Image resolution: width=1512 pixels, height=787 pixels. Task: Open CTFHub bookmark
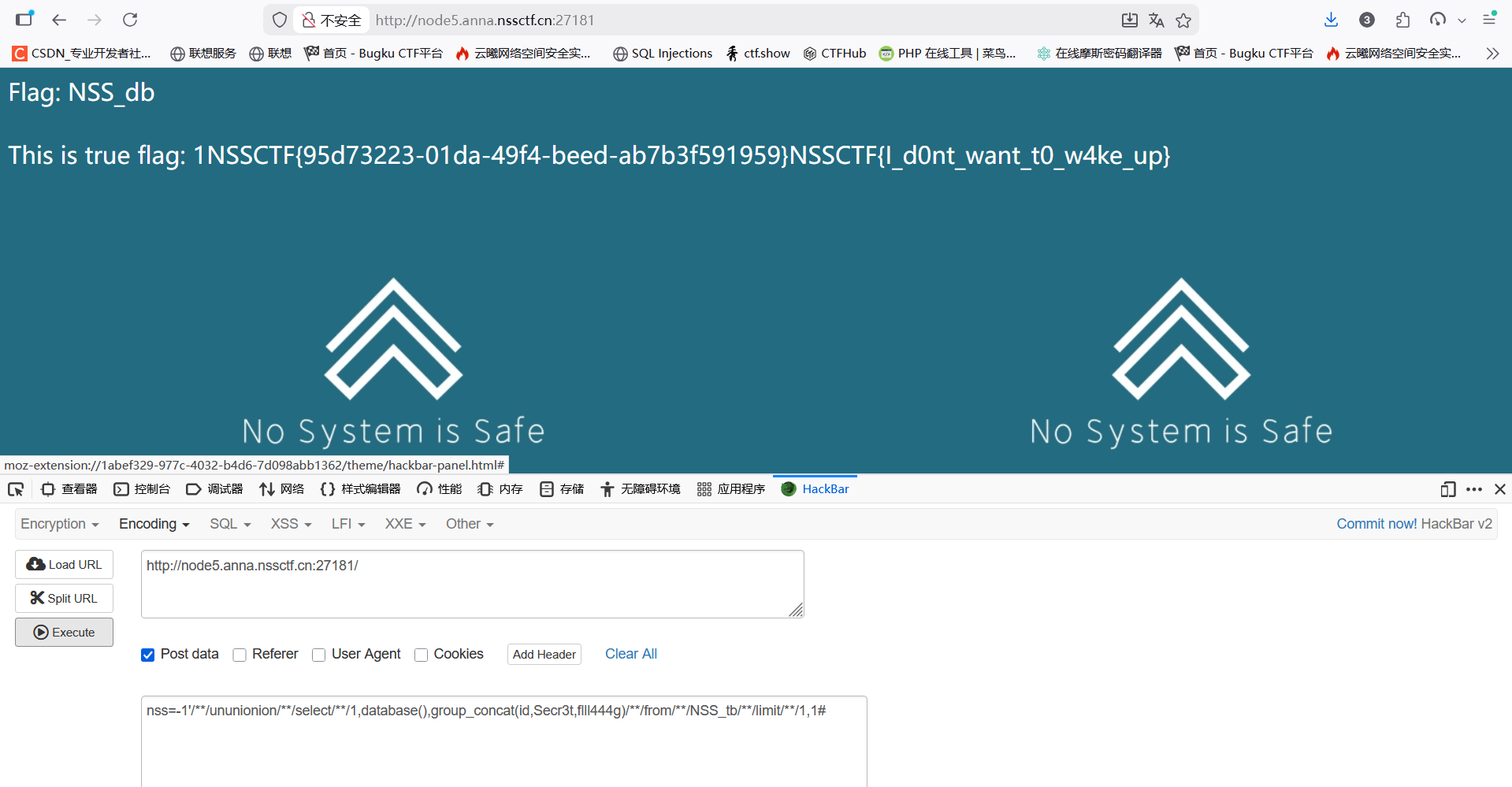tap(834, 54)
